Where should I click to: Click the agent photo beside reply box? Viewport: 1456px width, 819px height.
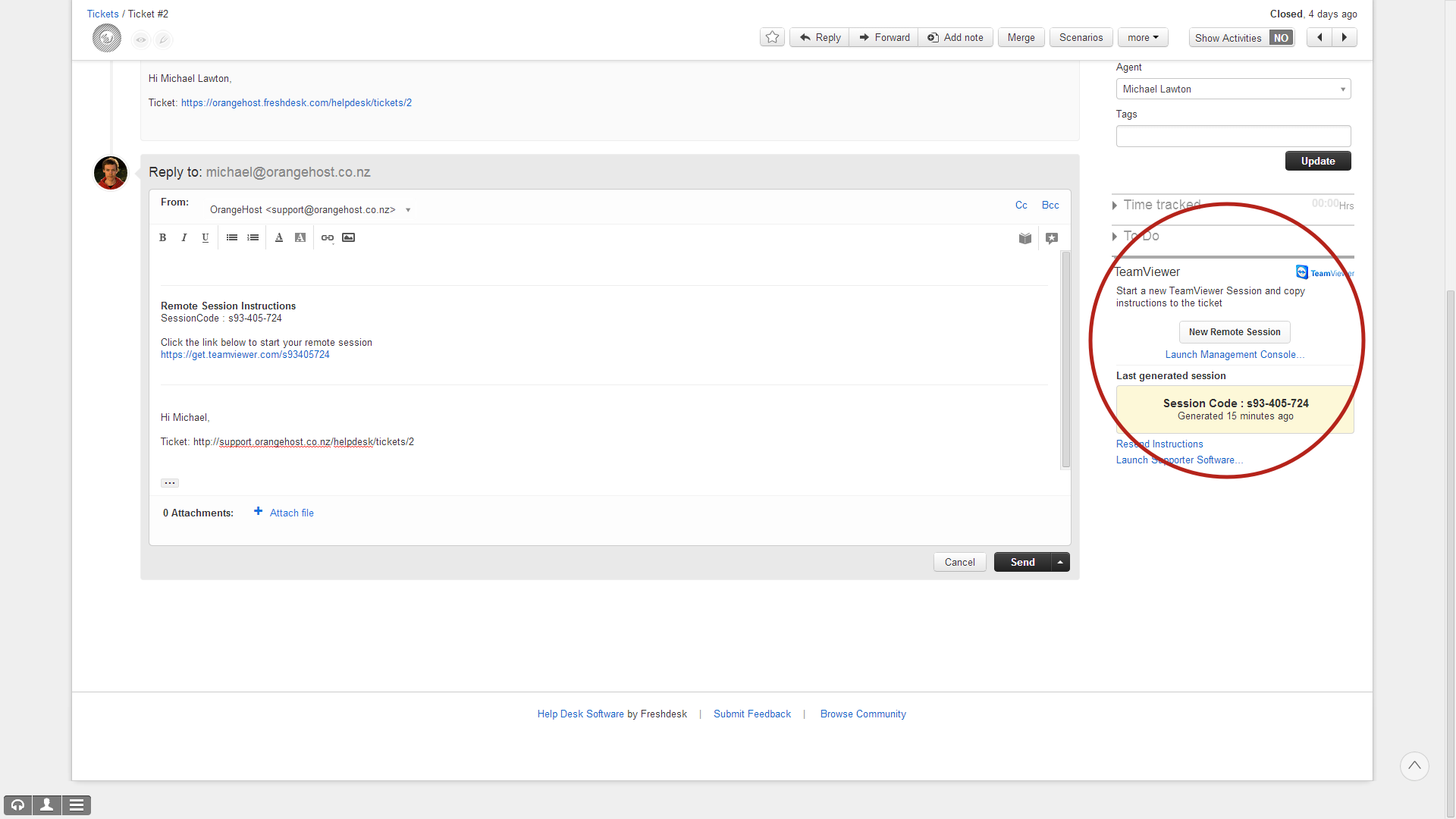pyautogui.click(x=111, y=173)
